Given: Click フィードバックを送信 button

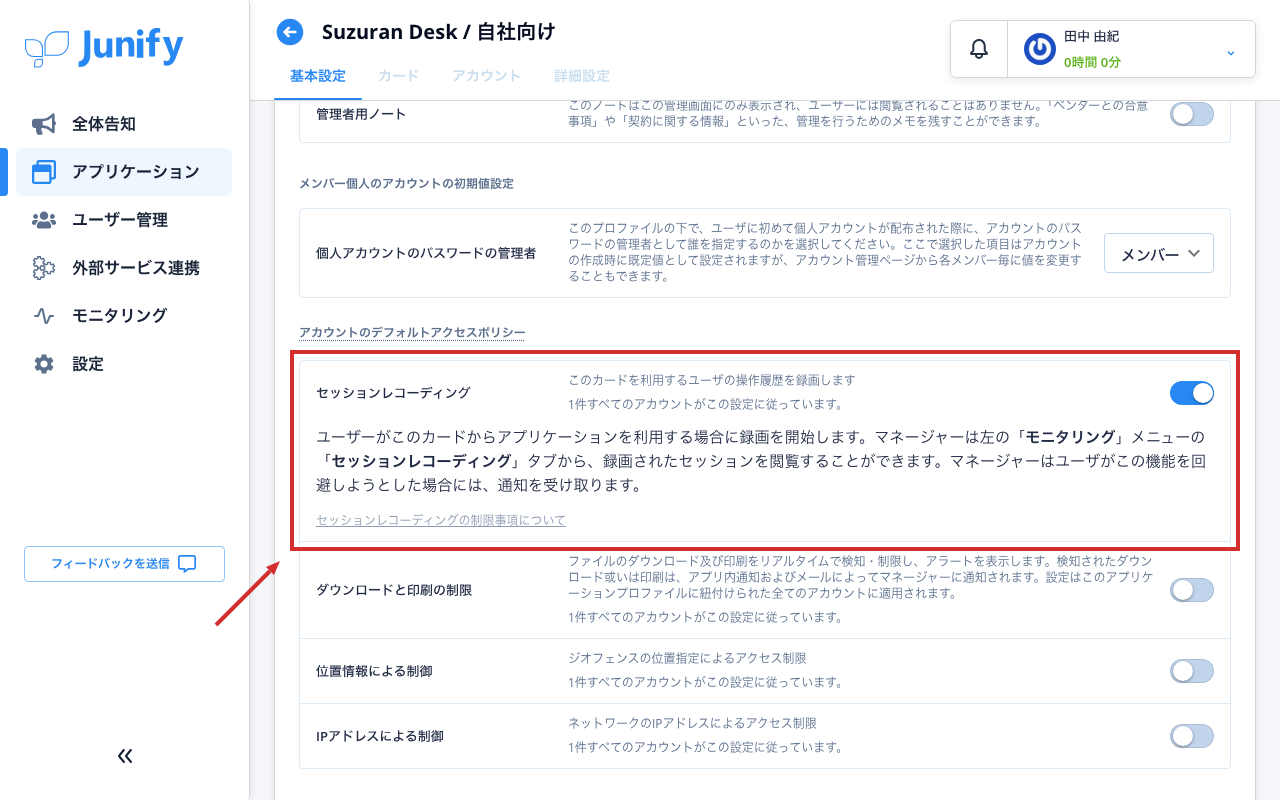Looking at the screenshot, I should point(124,564).
